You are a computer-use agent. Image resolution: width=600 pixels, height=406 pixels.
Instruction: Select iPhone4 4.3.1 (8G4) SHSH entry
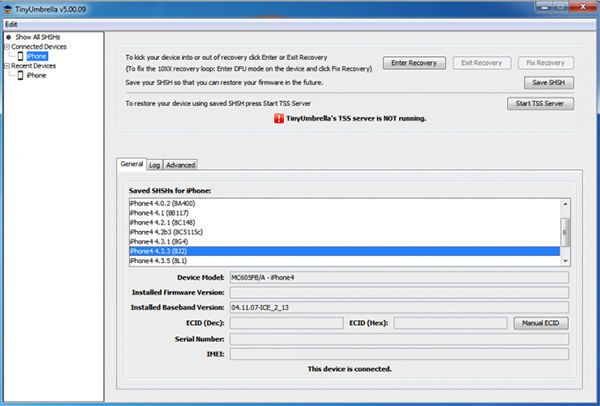tap(344, 241)
